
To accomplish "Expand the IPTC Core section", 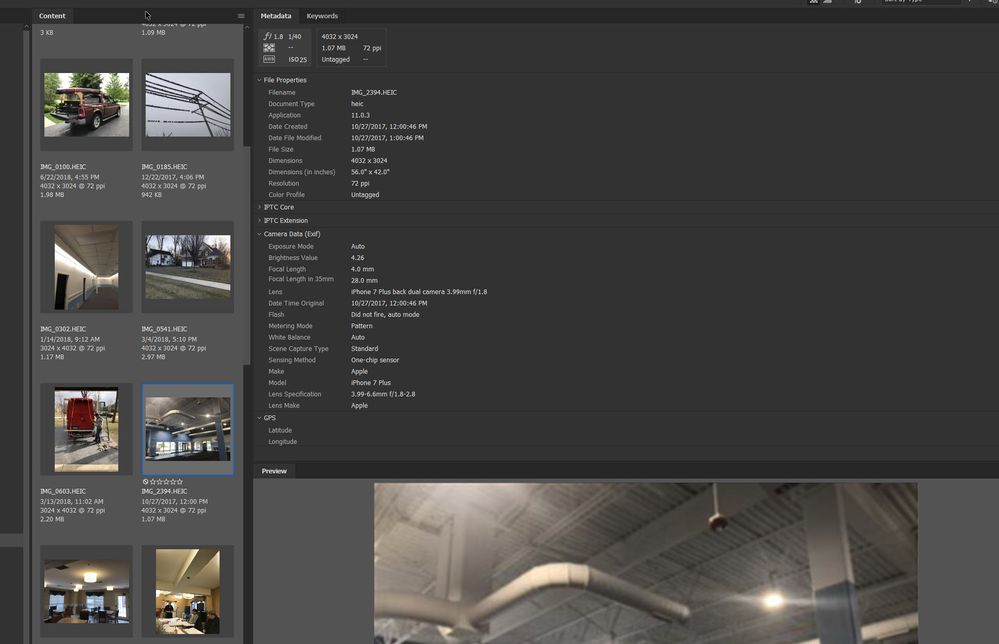I will click(259, 207).
